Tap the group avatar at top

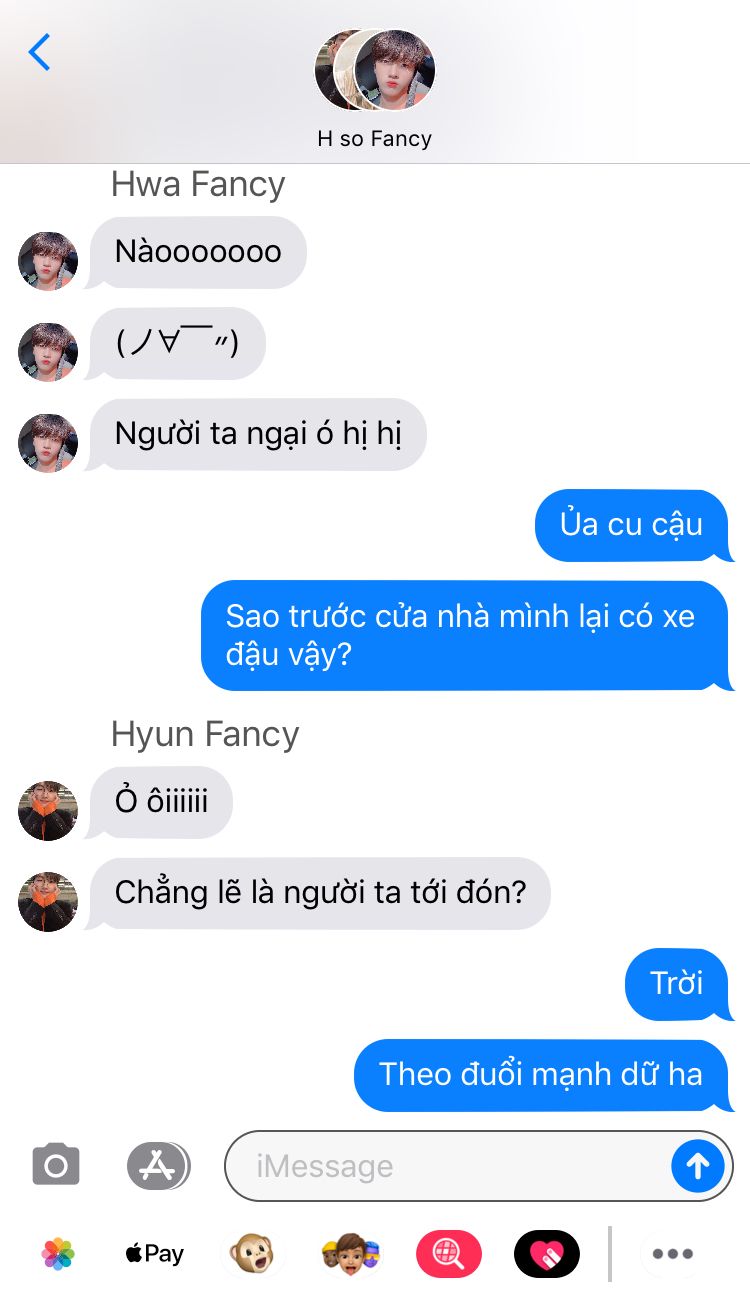pyautogui.click(x=375, y=70)
